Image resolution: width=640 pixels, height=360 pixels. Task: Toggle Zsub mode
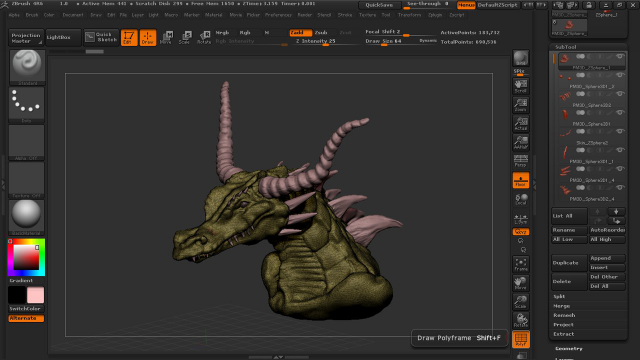(x=321, y=33)
